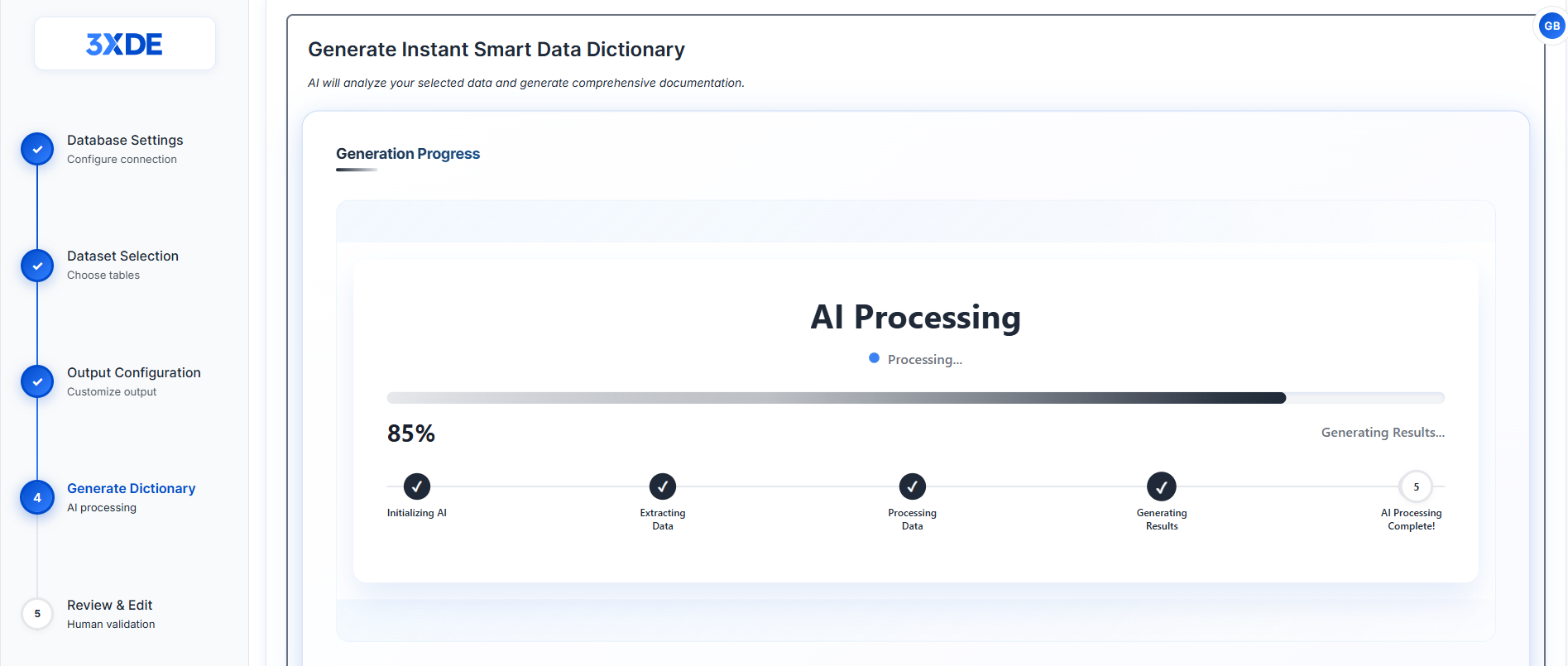Open the Database Settings step

point(125,149)
